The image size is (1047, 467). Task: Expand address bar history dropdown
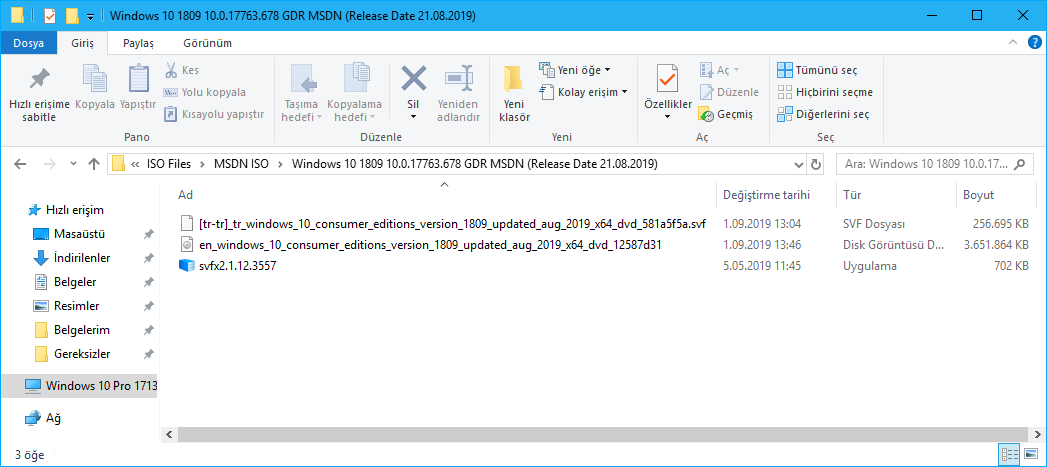799,164
